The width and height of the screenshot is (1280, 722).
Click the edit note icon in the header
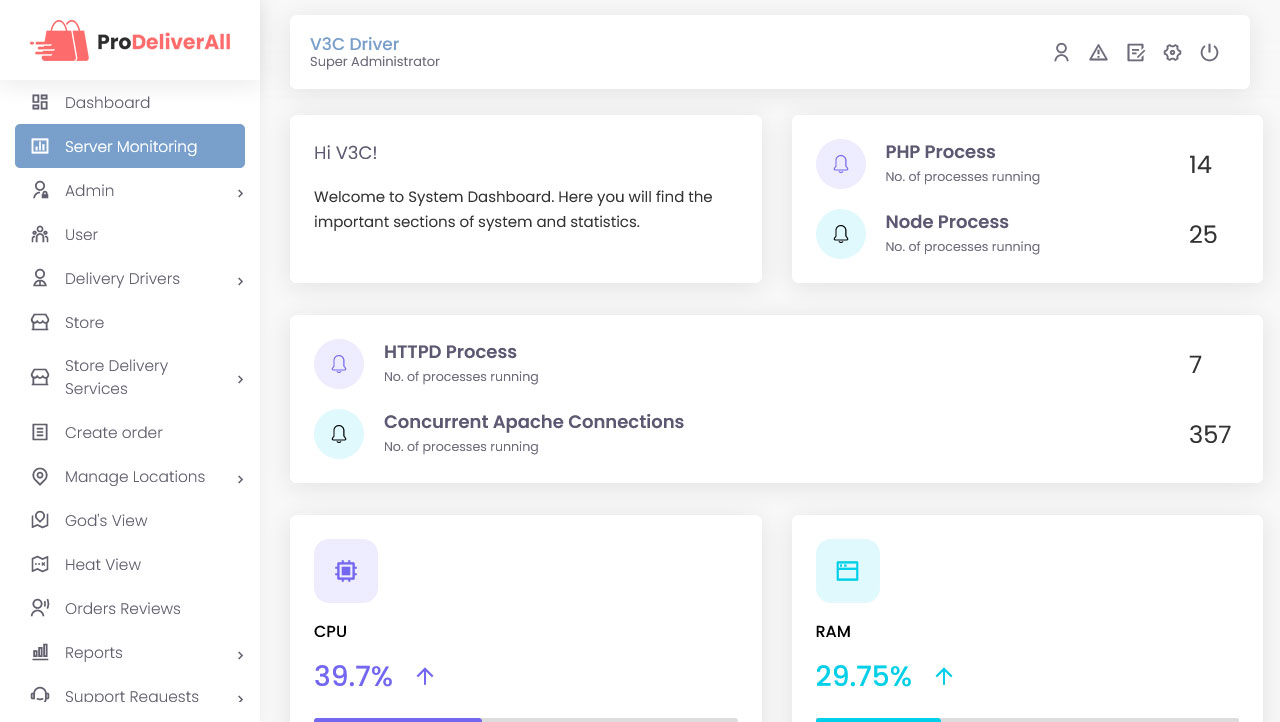point(1135,52)
